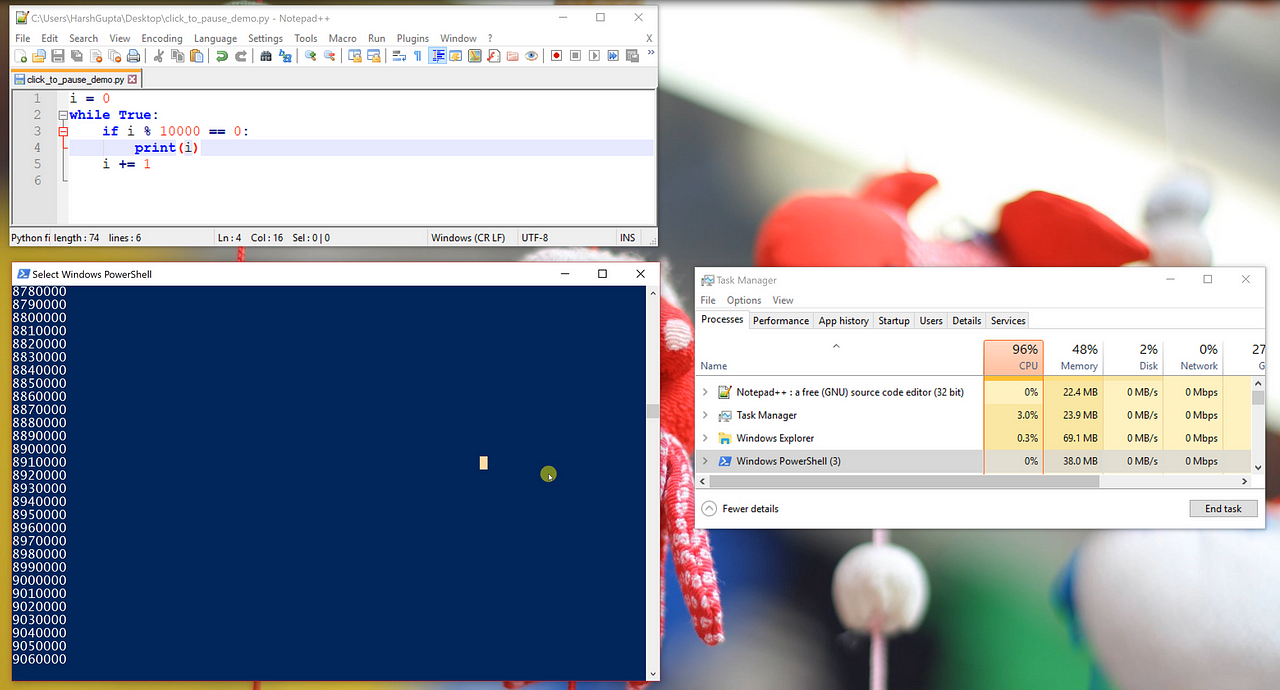
Task: Click the Save icon in Notepad++ toolbar
Action: pyautogui.click(x=57, y=56)
